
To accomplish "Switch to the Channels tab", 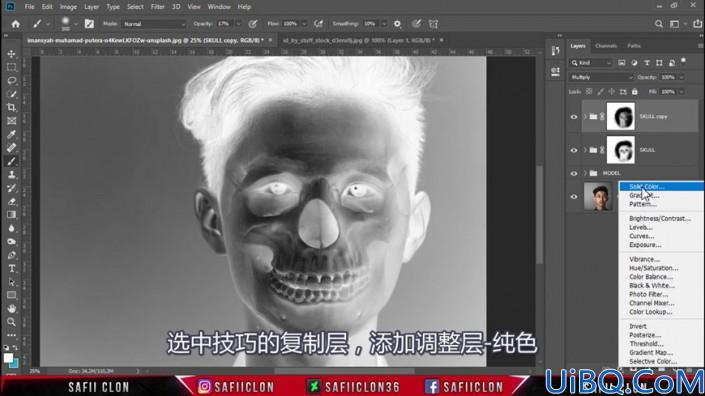I will (606, 46).
